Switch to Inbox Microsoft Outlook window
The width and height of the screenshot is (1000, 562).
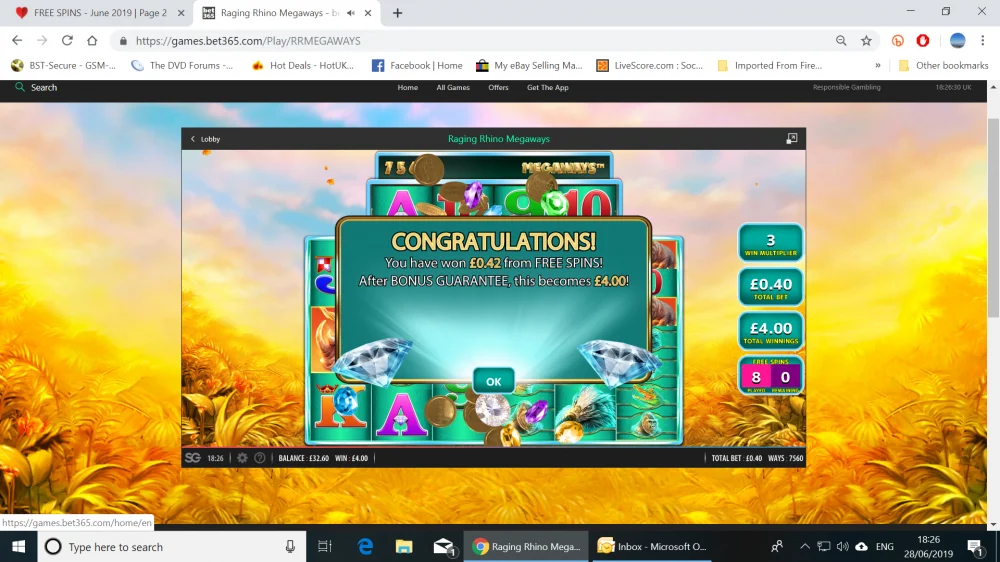(x=652, y=547)
